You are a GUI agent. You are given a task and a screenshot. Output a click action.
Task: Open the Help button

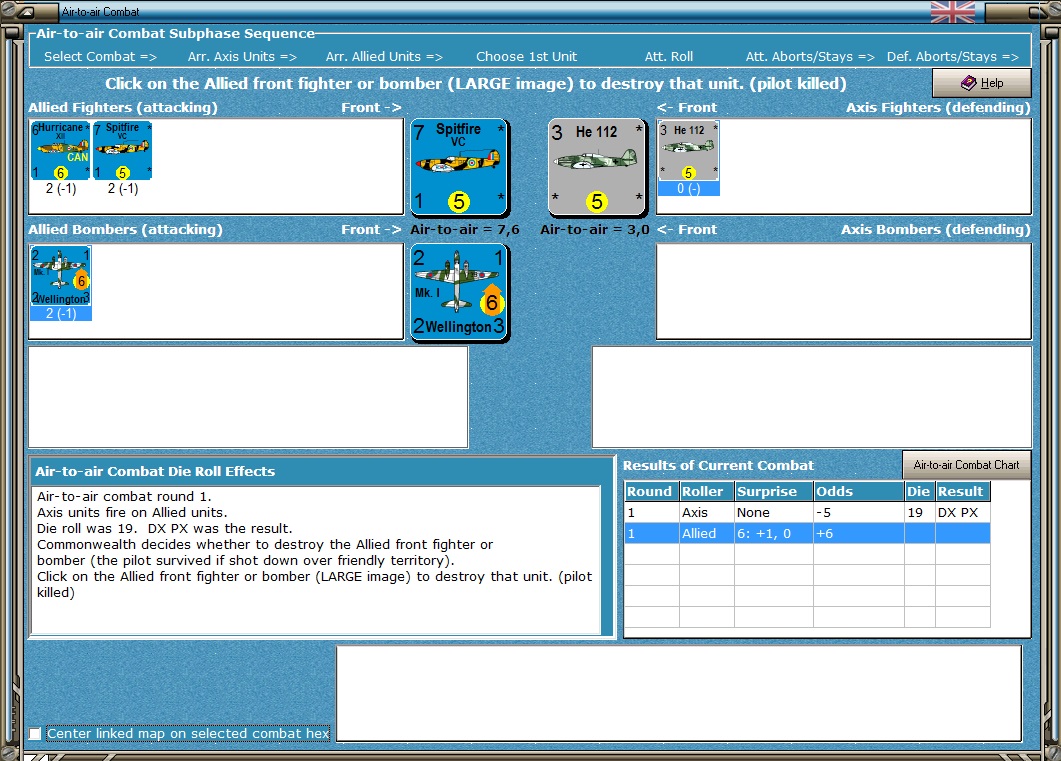(x=982, y=83)
